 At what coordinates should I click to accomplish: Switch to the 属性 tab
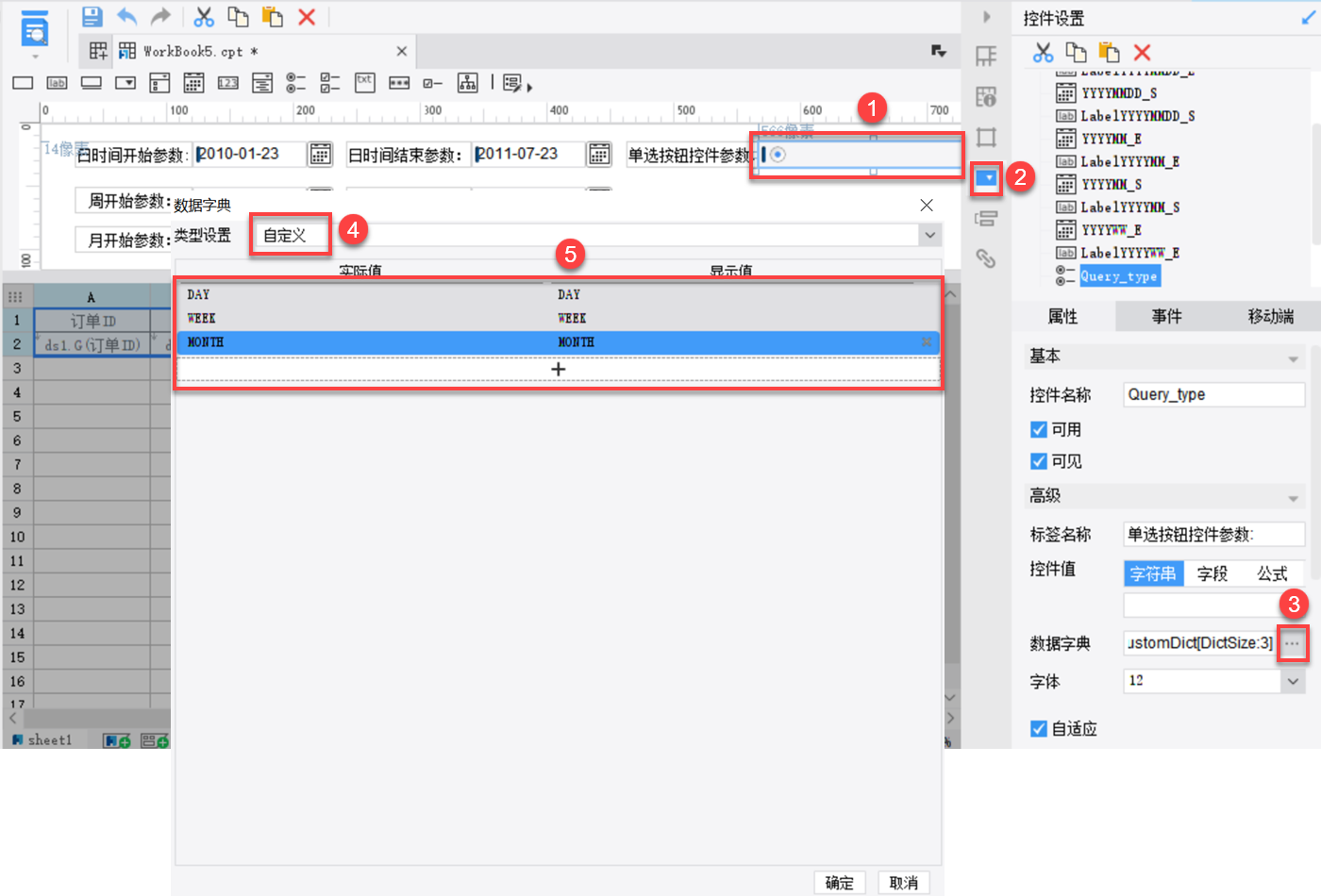(1062, 317)
